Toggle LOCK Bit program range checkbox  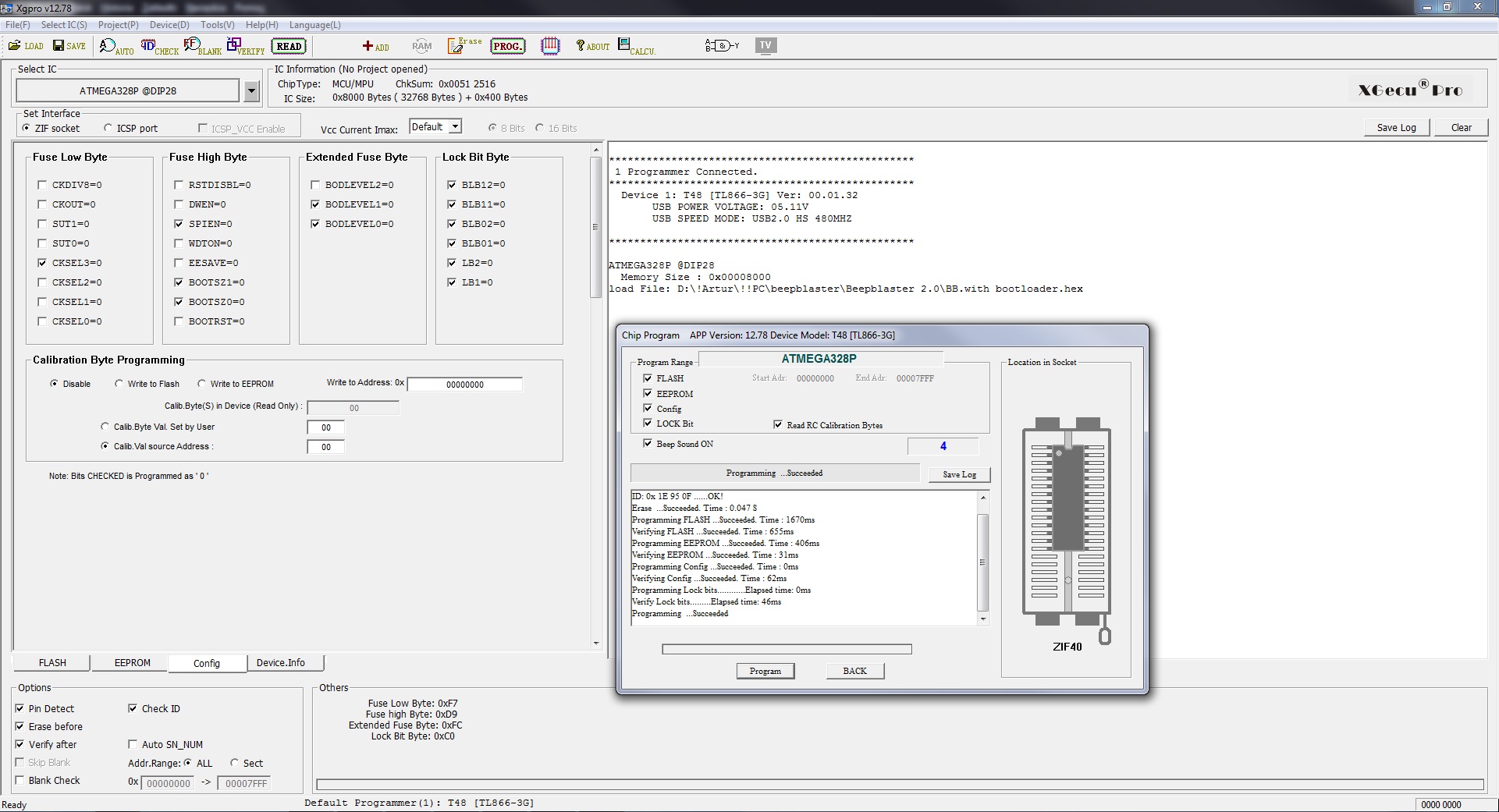click(x=648, y=423)
